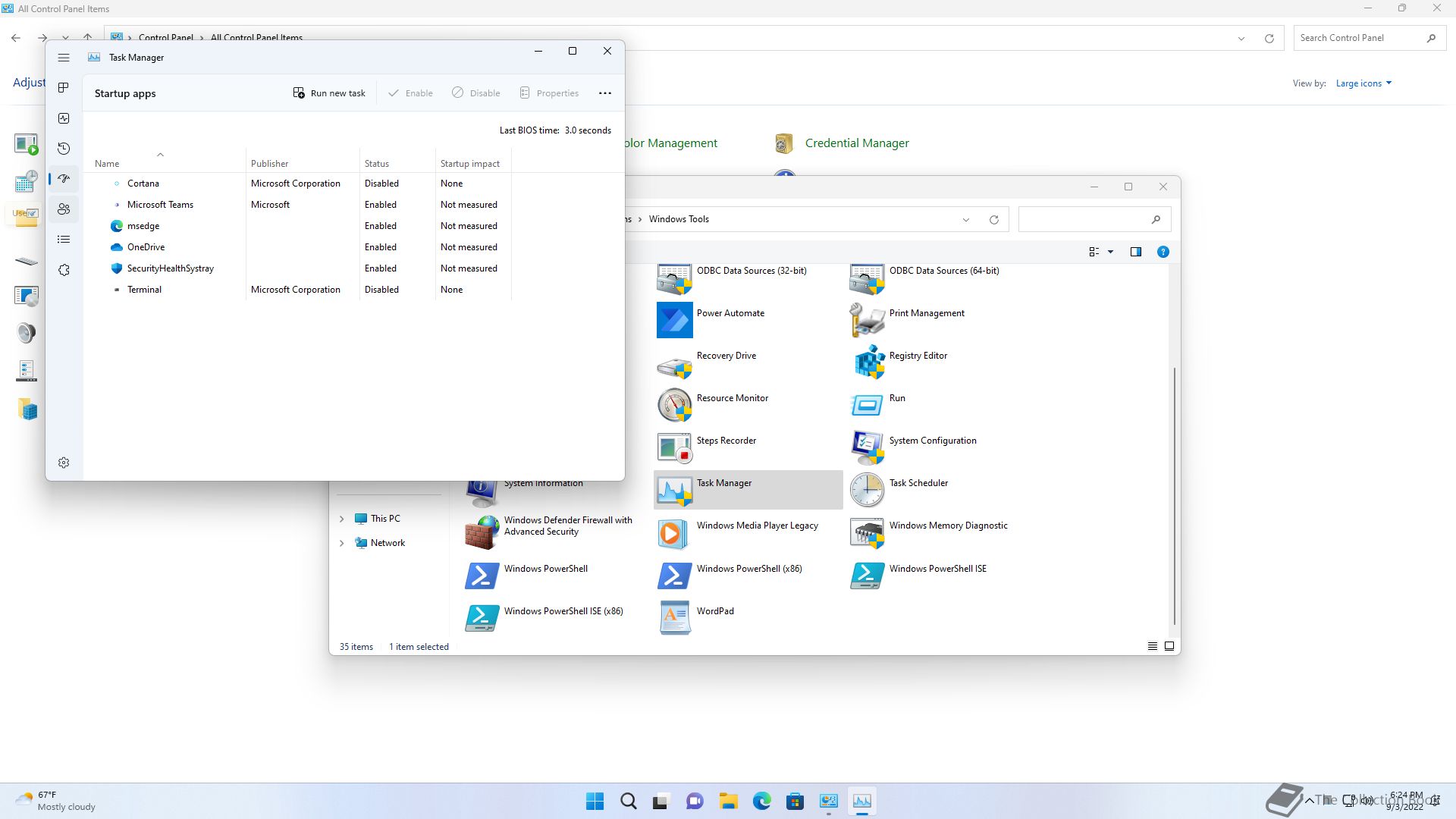Open Services page in Task Manager sidebar

click(x=64, y=270)
